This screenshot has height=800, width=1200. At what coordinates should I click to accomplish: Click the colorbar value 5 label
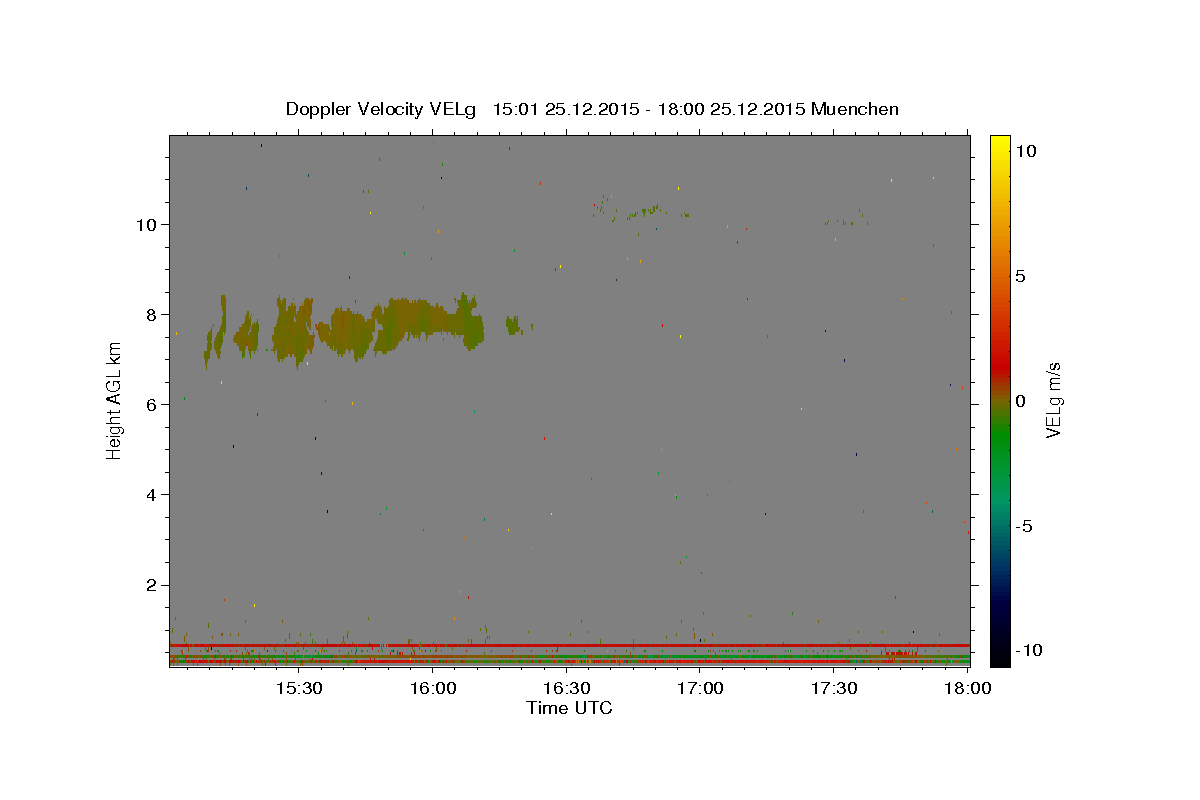click(1020, 276)
